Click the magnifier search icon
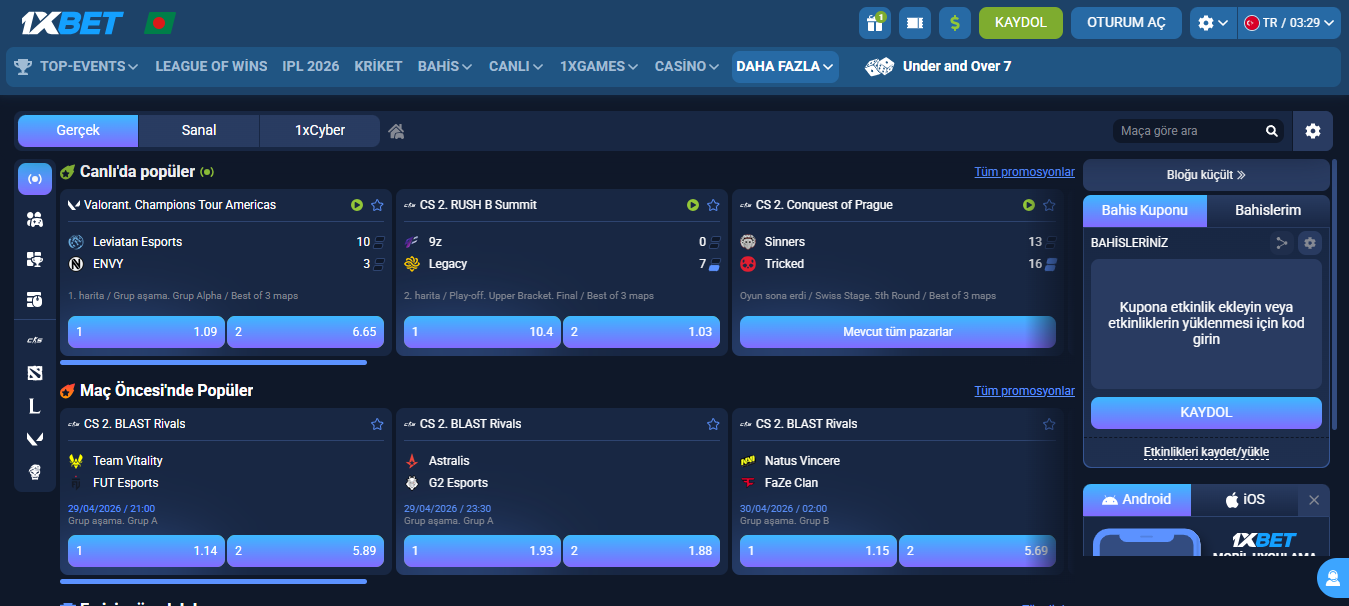Screen dimensions: 1349x606 click(1272, 131)
